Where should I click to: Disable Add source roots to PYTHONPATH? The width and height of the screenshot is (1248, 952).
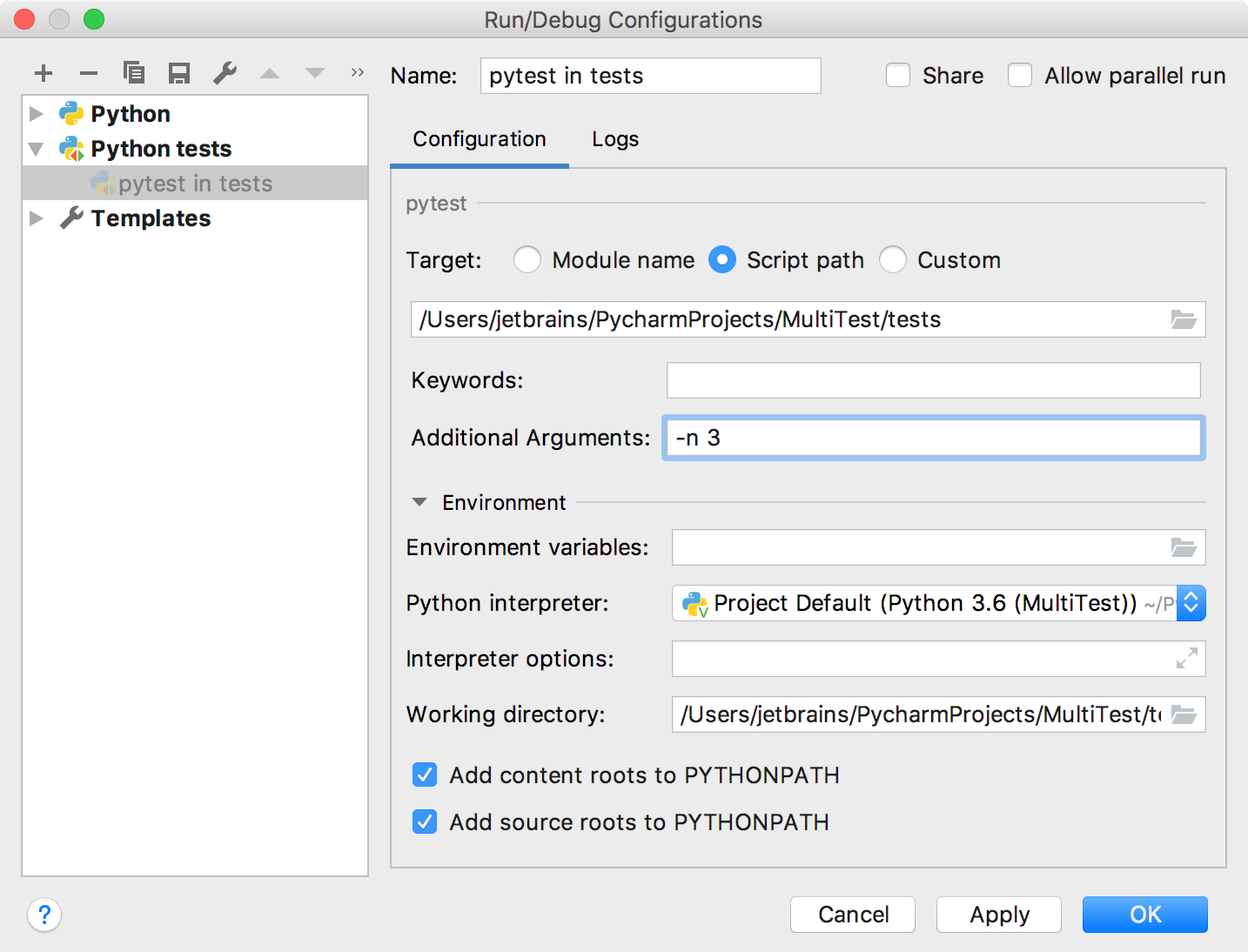pos(425,821)
